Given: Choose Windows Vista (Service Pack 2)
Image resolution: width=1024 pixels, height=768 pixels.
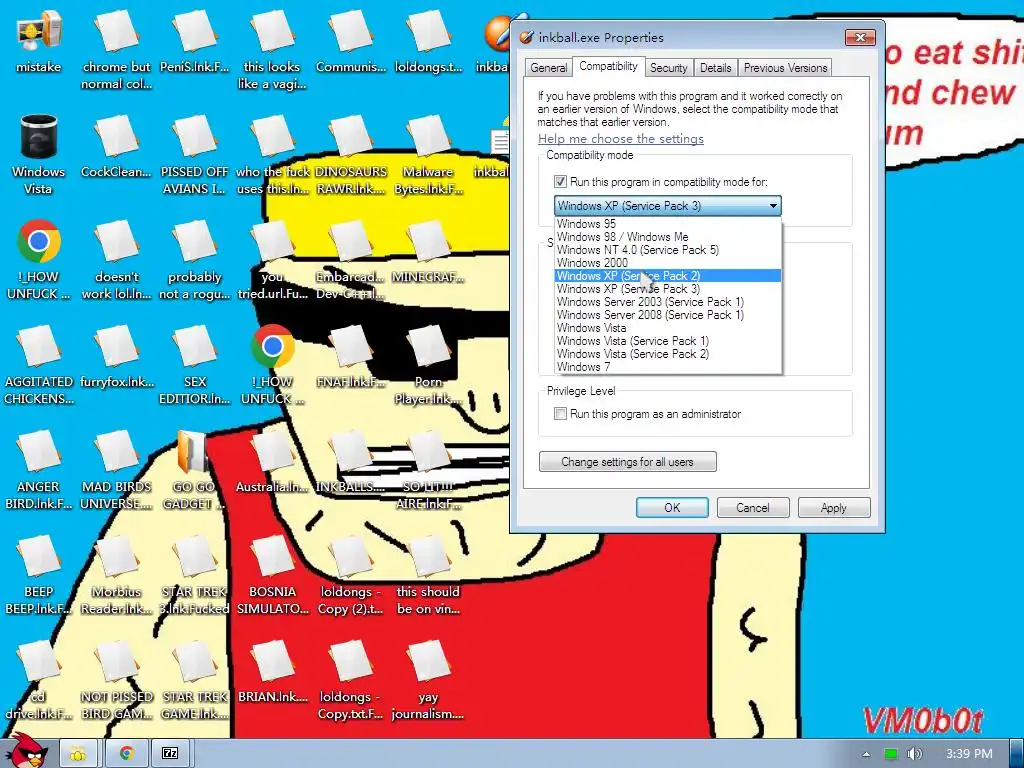Looking at the screenshot, I should coord(667,354).
